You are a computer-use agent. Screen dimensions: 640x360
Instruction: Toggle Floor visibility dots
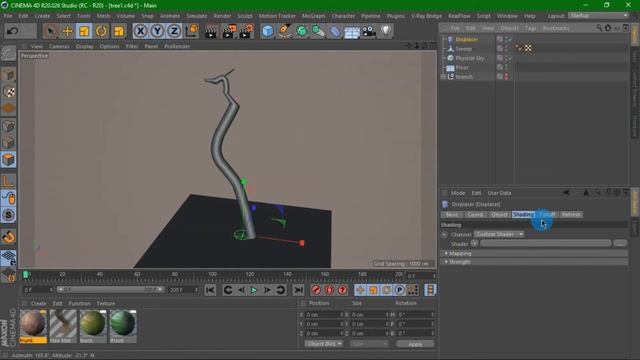(x=506, y=67)
